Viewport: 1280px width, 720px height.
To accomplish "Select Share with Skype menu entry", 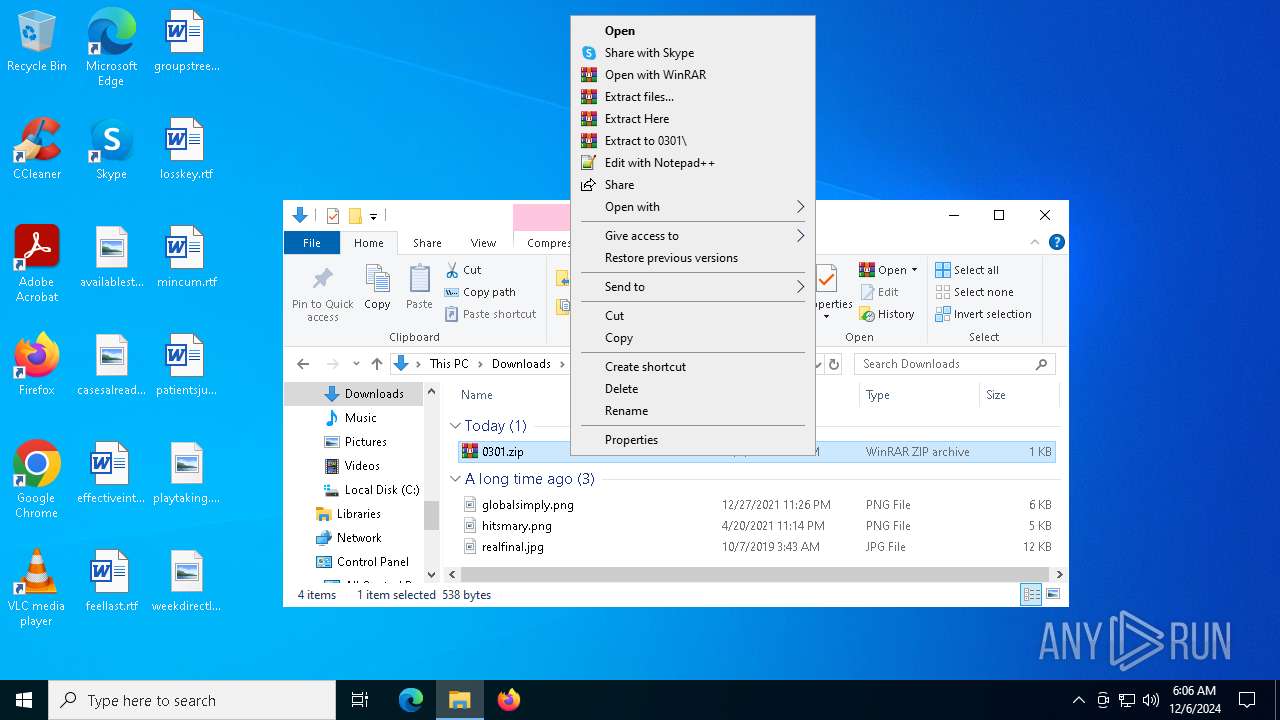I will point(693,53).
